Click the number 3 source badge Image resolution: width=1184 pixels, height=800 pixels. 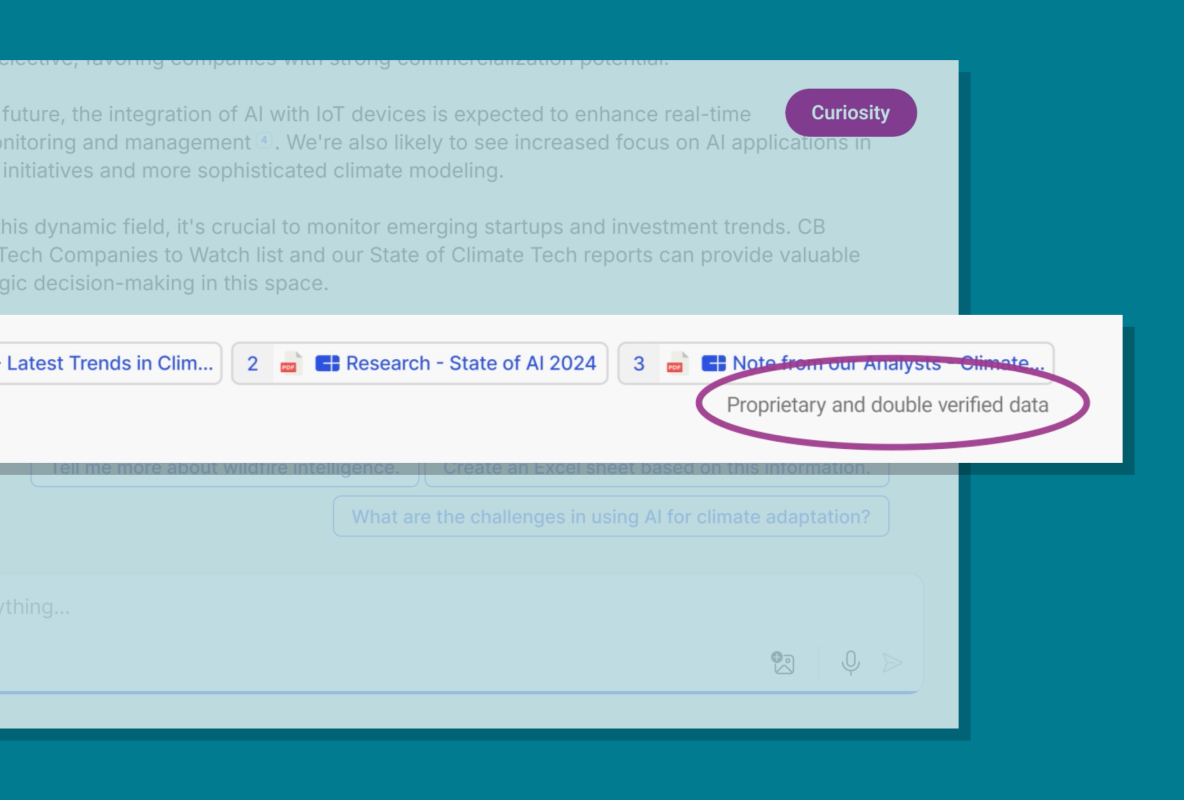(639, 364)
